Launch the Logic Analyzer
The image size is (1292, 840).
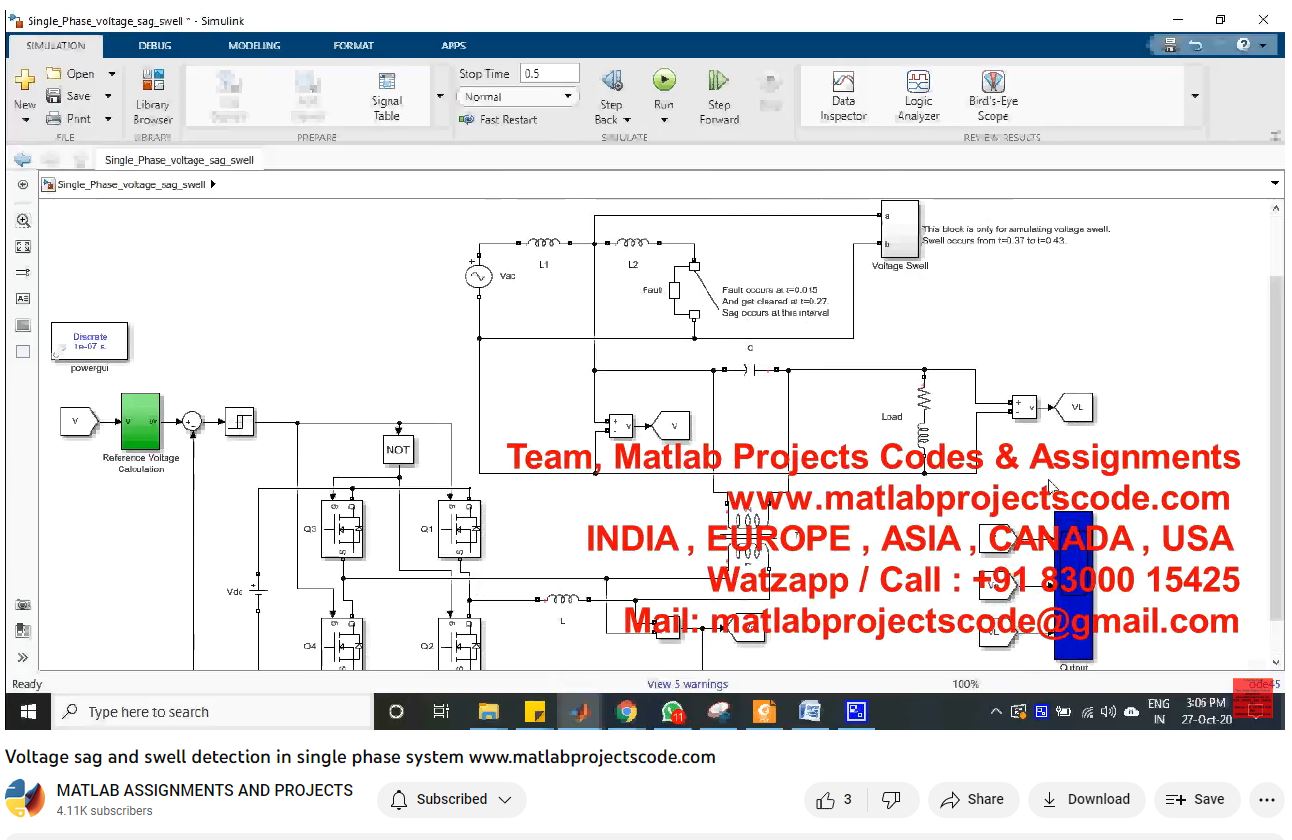[x=918, y=96]
